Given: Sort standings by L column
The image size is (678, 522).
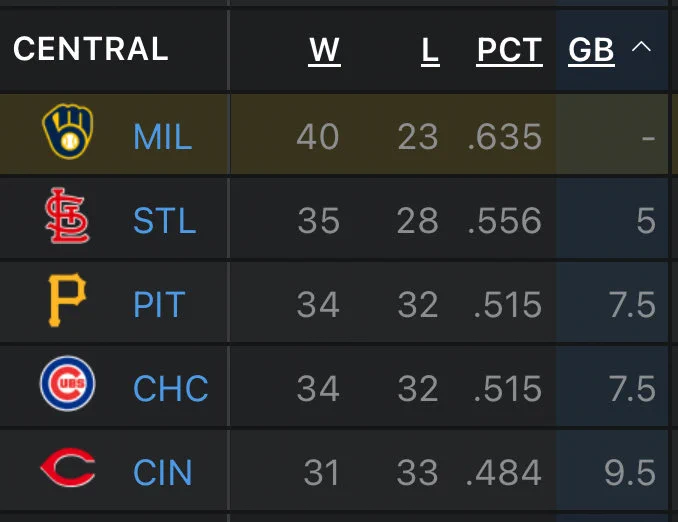Looking at the screenshot, I should pos(430,50).
